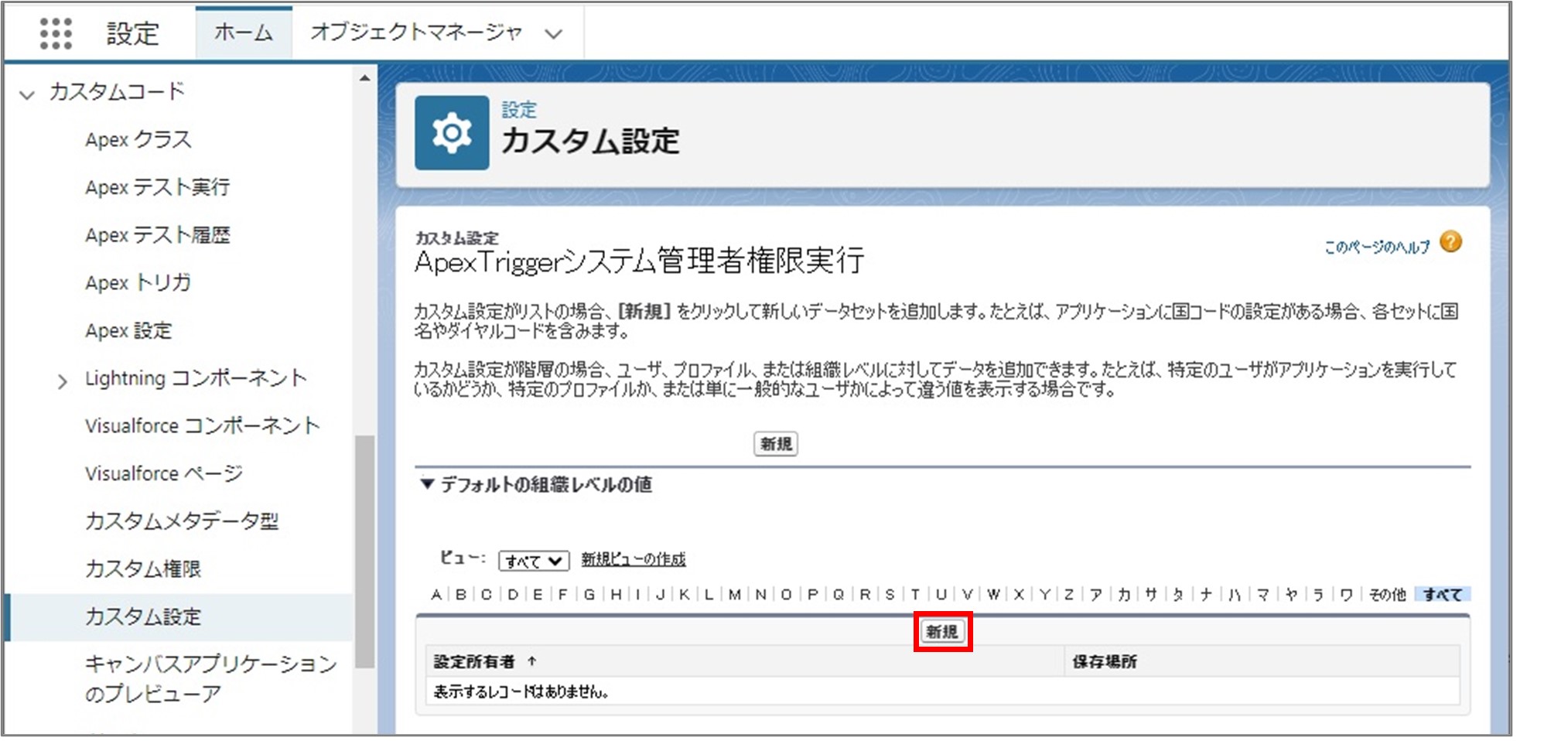1568x741 pixels.
Task: Open Visualforce ページ in sidebar
Action: coord(164,473)
